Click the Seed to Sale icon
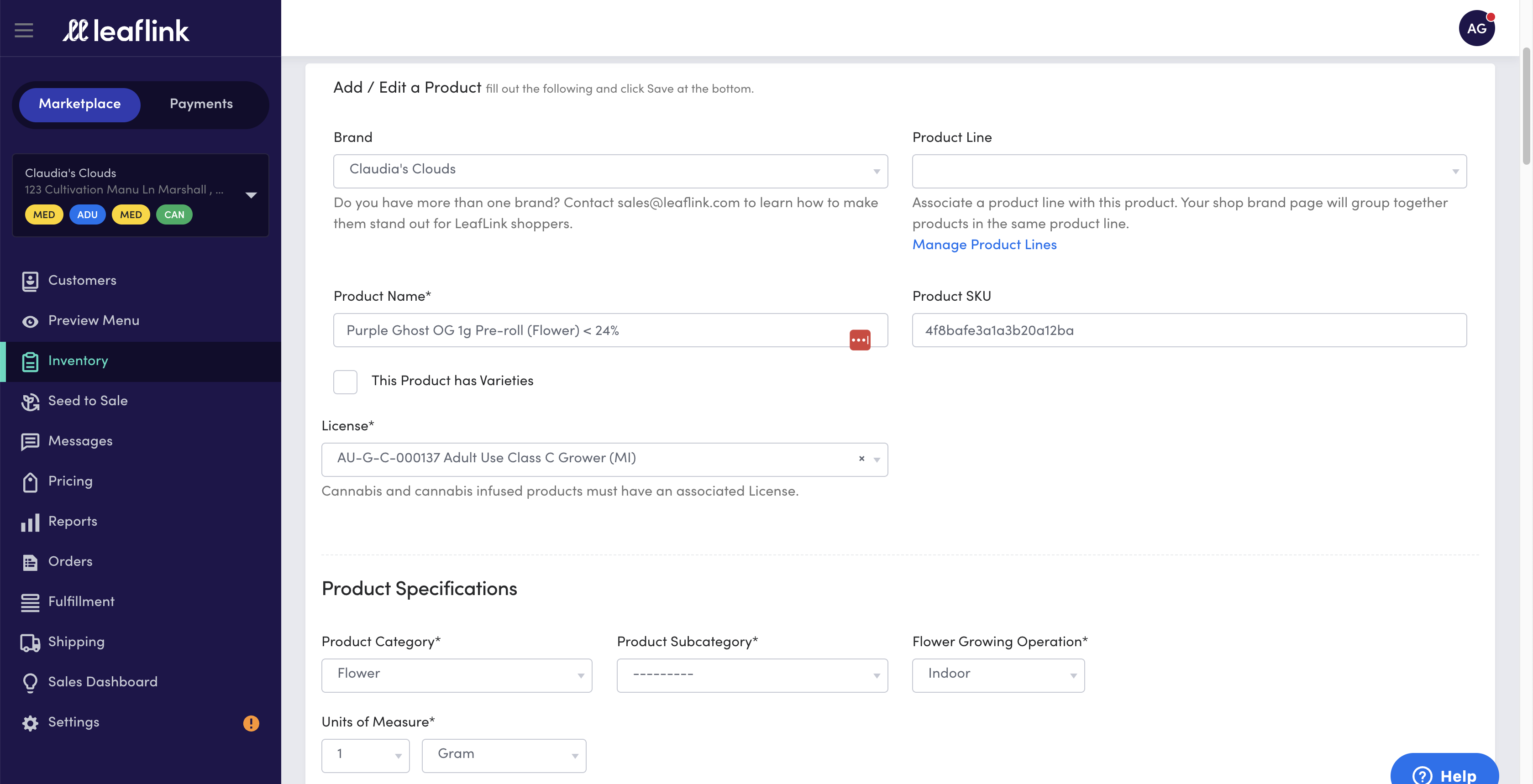The height and width of the screenshot is (784, 1533). (30, 402)
